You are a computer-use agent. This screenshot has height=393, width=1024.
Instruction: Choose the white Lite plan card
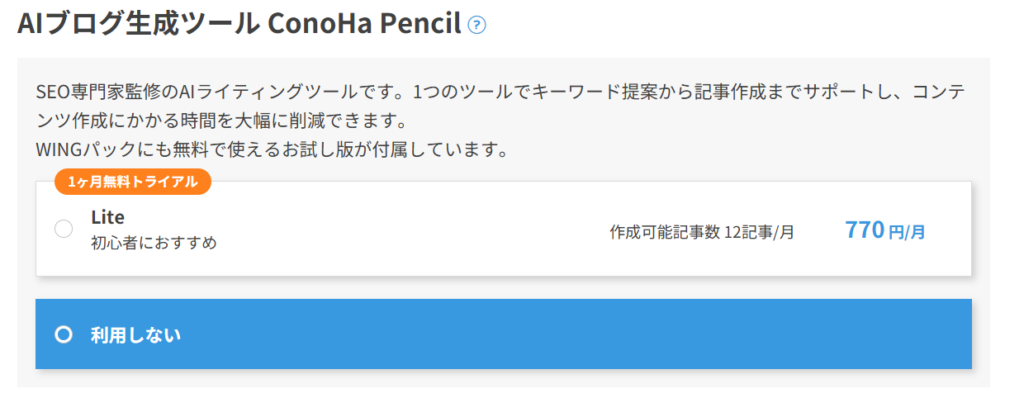pyautogui.click(x=504, y=228)
